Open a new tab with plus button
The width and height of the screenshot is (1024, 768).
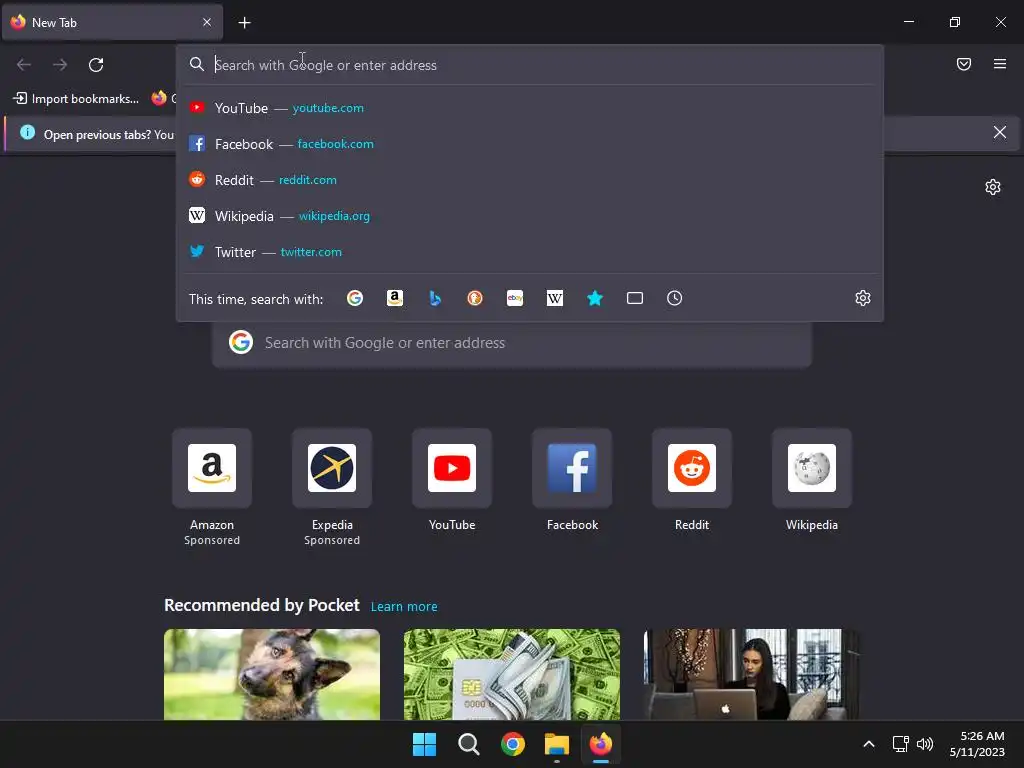pyautogui.click(x=244, y=23)
